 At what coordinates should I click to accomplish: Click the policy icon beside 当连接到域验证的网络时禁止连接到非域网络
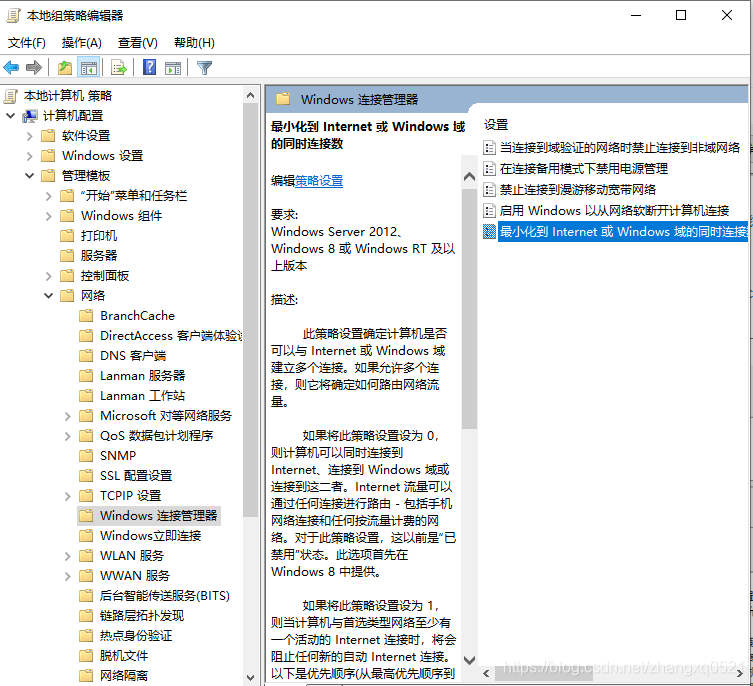(x=489, y=147)
